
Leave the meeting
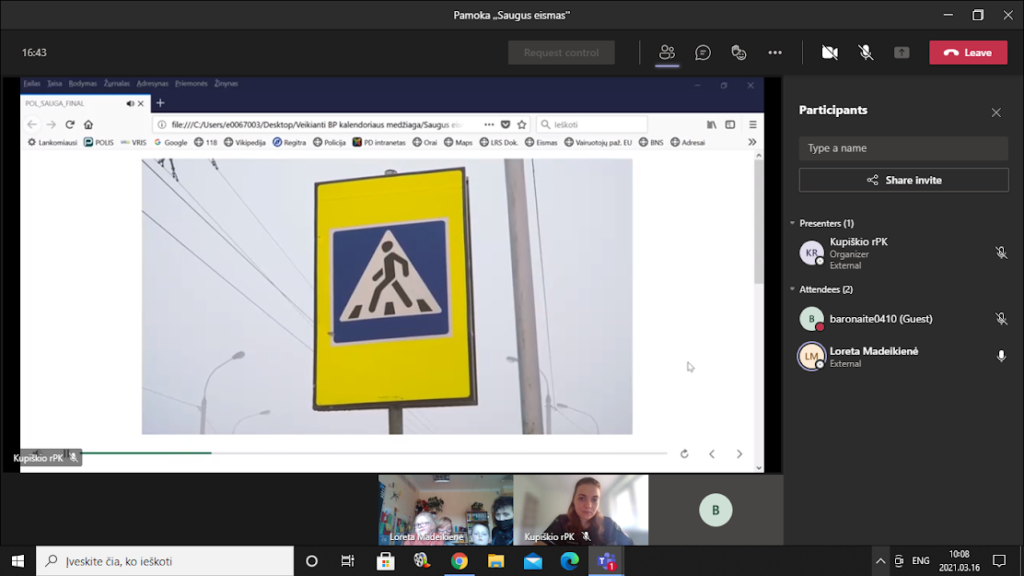point(968,53)
